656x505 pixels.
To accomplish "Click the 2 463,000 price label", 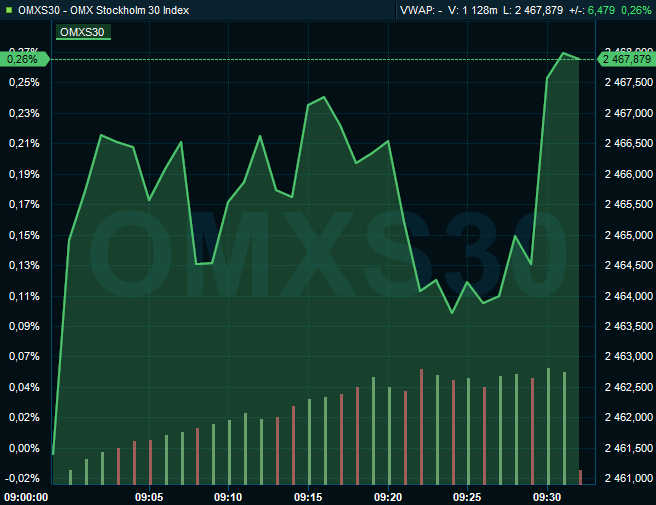I will [x=629, y=356].
